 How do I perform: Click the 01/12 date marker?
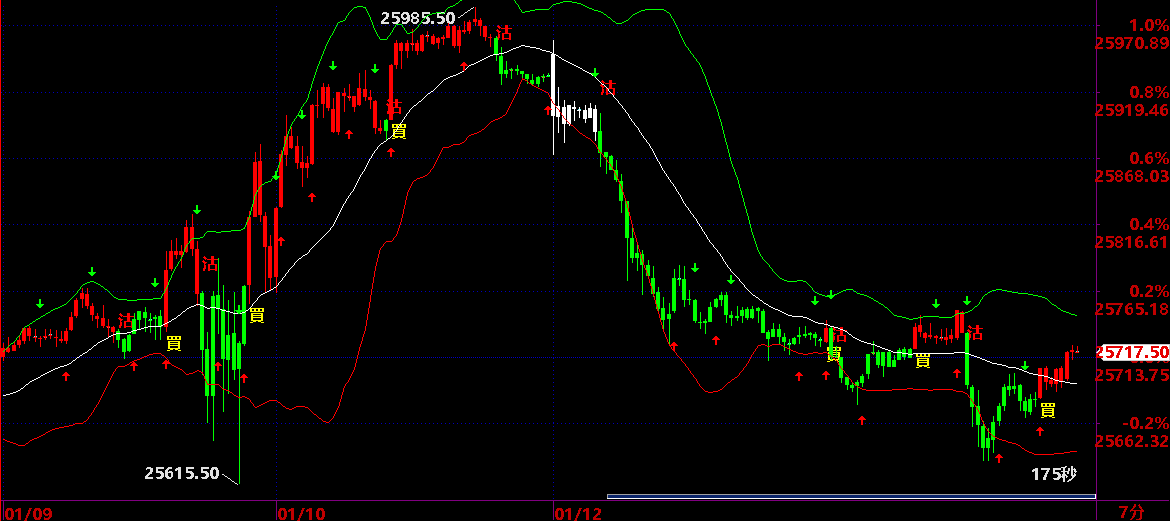tap(578, 514)
